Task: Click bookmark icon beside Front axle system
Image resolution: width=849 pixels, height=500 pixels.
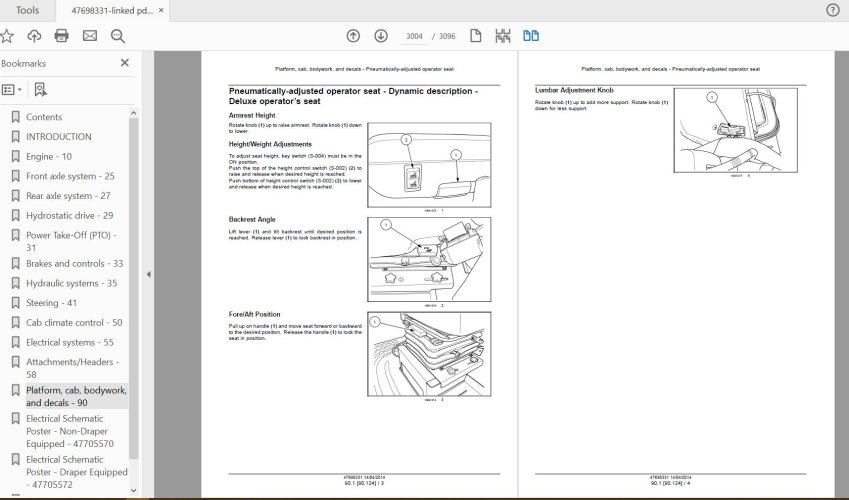Action: point(16,176)
